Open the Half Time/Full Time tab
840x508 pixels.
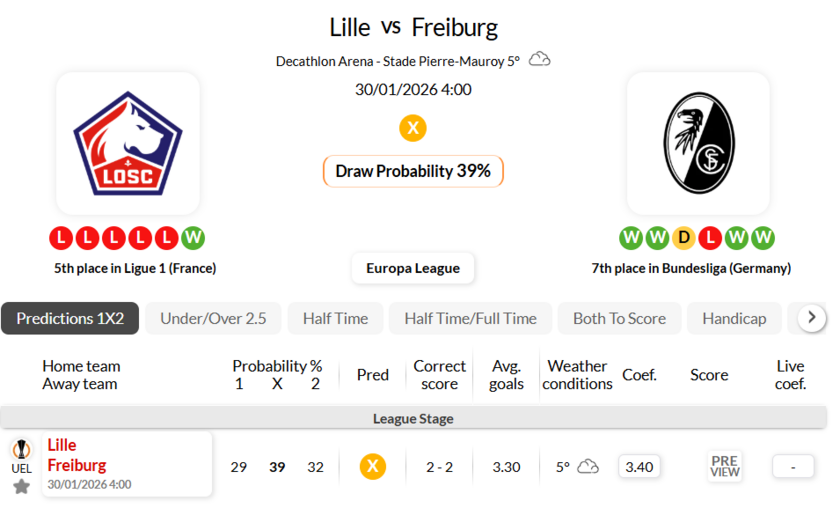click(470, 318)
